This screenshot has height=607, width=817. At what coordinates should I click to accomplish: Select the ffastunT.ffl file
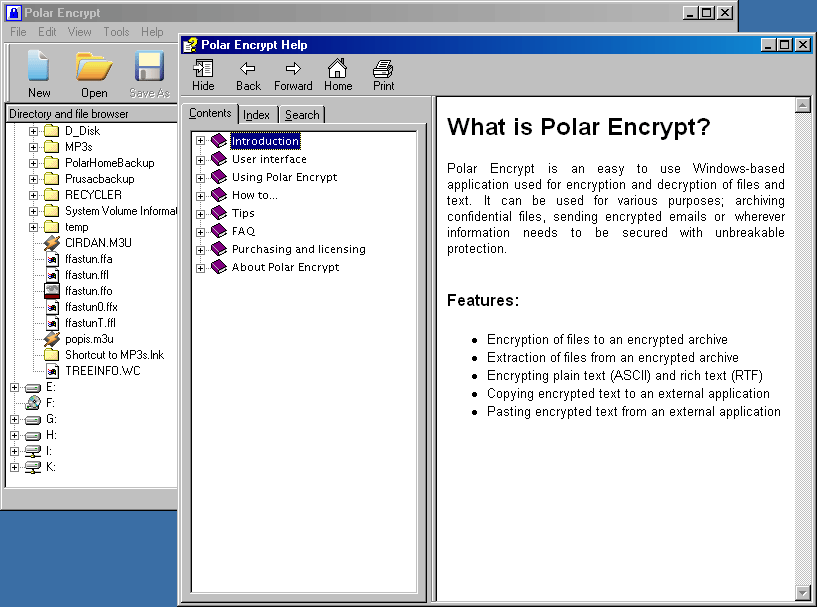point(90,323)
